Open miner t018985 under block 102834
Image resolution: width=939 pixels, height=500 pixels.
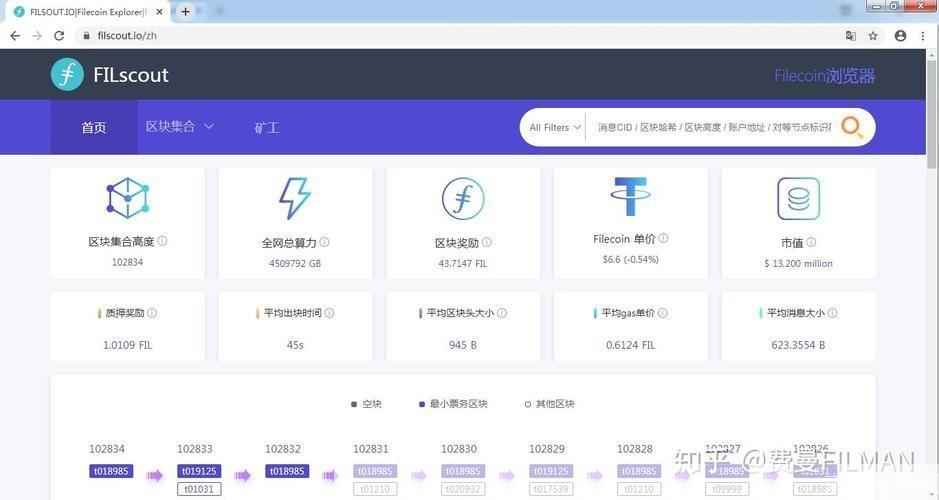click(x=111, y=471)
